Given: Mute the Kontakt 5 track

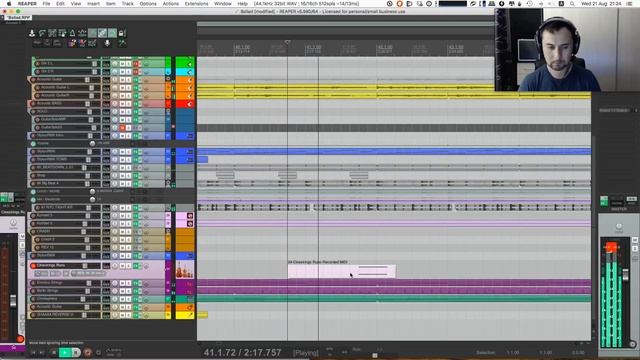Looking at the screenshot, I should 122,216.
